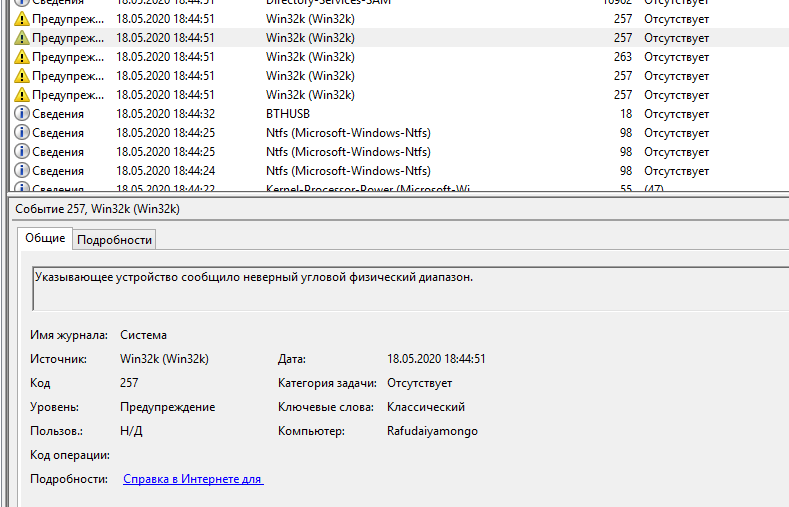The image size is (789, 507).
Task: Switch to the Подробности tab
Action: pyautogui.click(x=114, y=239)
